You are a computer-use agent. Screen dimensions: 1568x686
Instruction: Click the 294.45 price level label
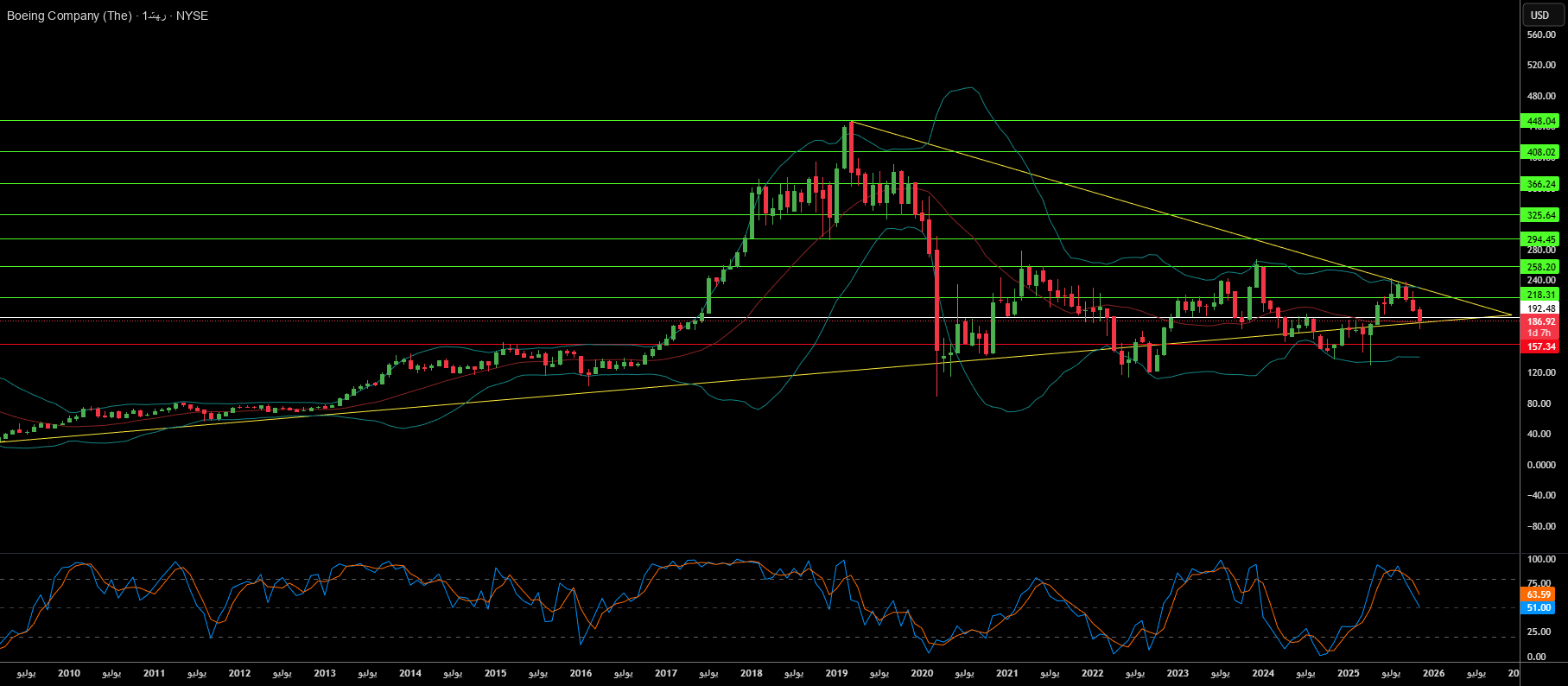1541,239
